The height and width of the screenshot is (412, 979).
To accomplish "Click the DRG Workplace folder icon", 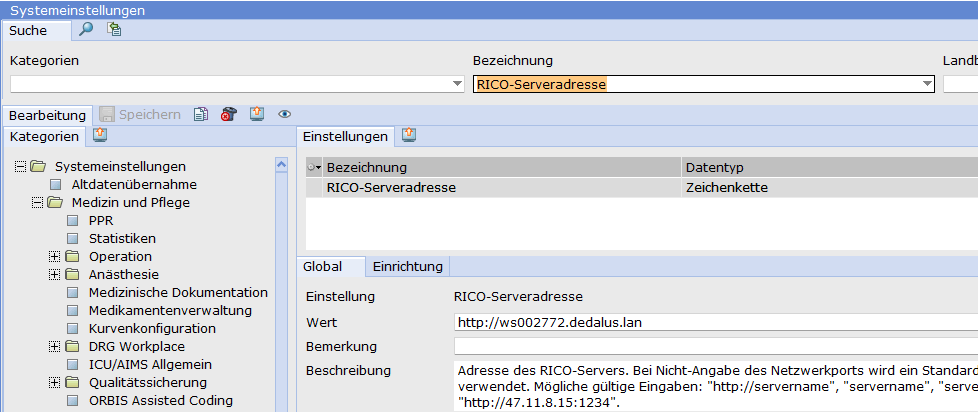I will pos(73,346).
